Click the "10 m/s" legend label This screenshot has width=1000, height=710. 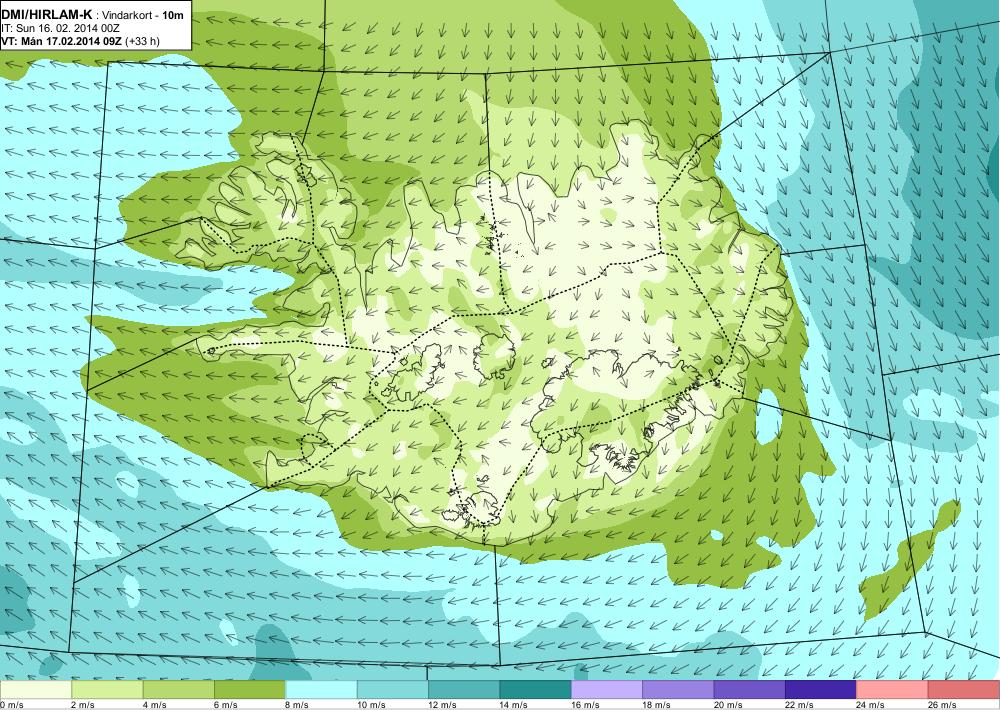pos(371,705)
